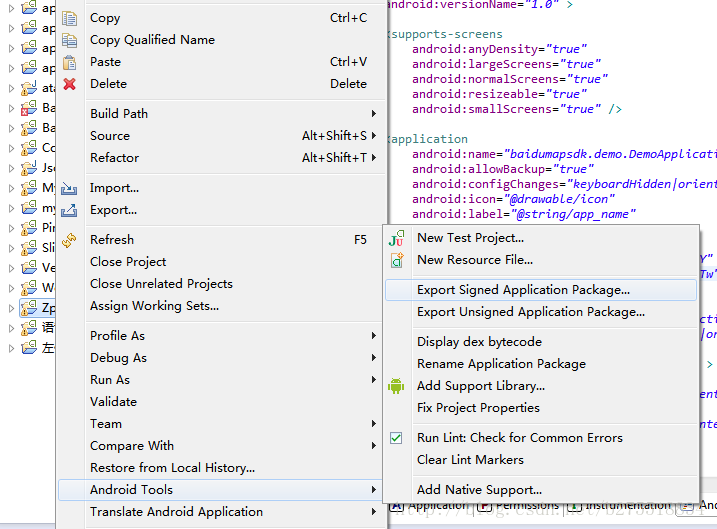The height and width of the screenshot is (529, 717).
Task: Open the Compare With submenu arrow
Action: coord(374,445)
